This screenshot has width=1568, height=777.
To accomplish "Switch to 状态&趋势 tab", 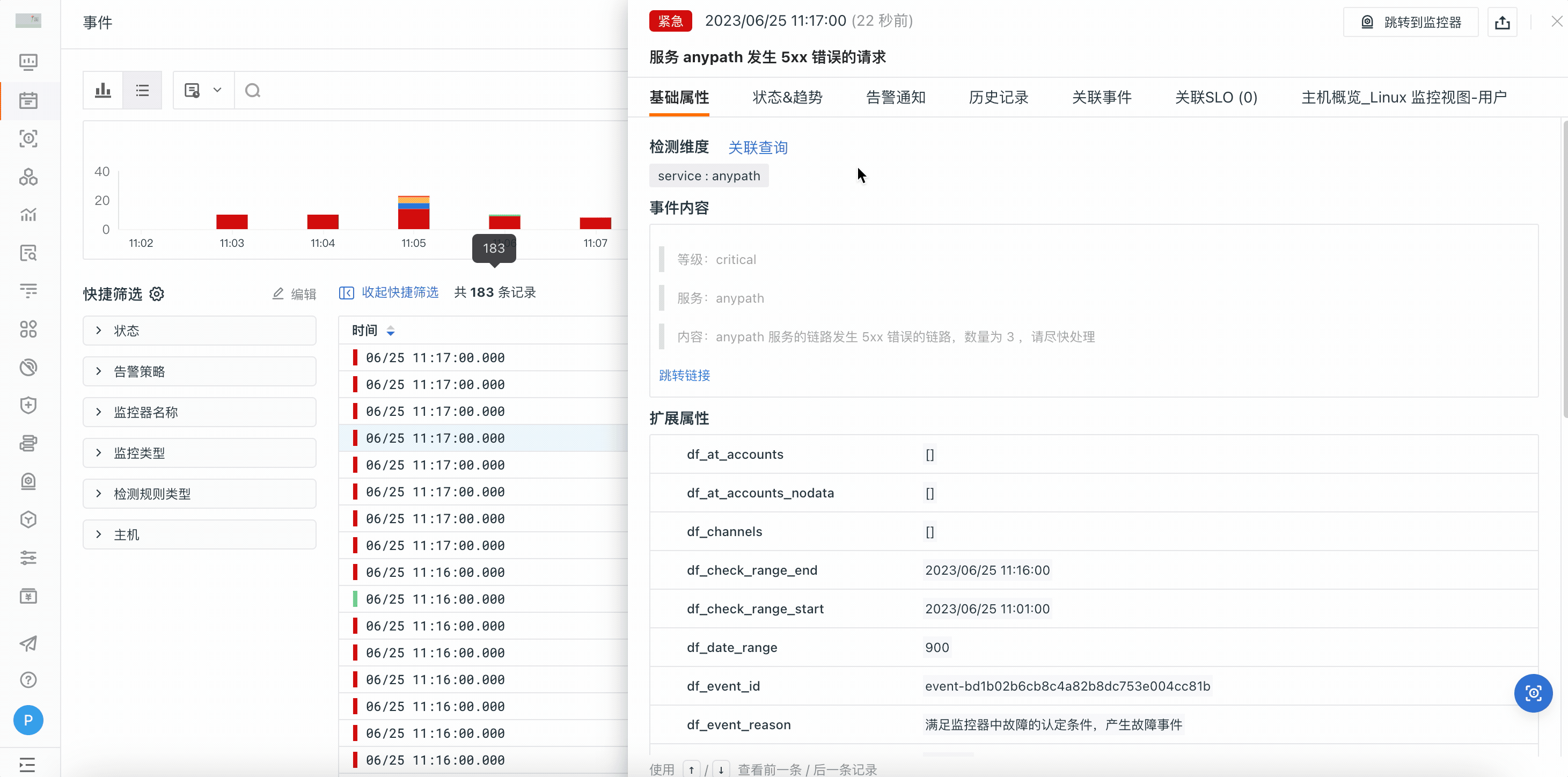I will pos(787,97).
